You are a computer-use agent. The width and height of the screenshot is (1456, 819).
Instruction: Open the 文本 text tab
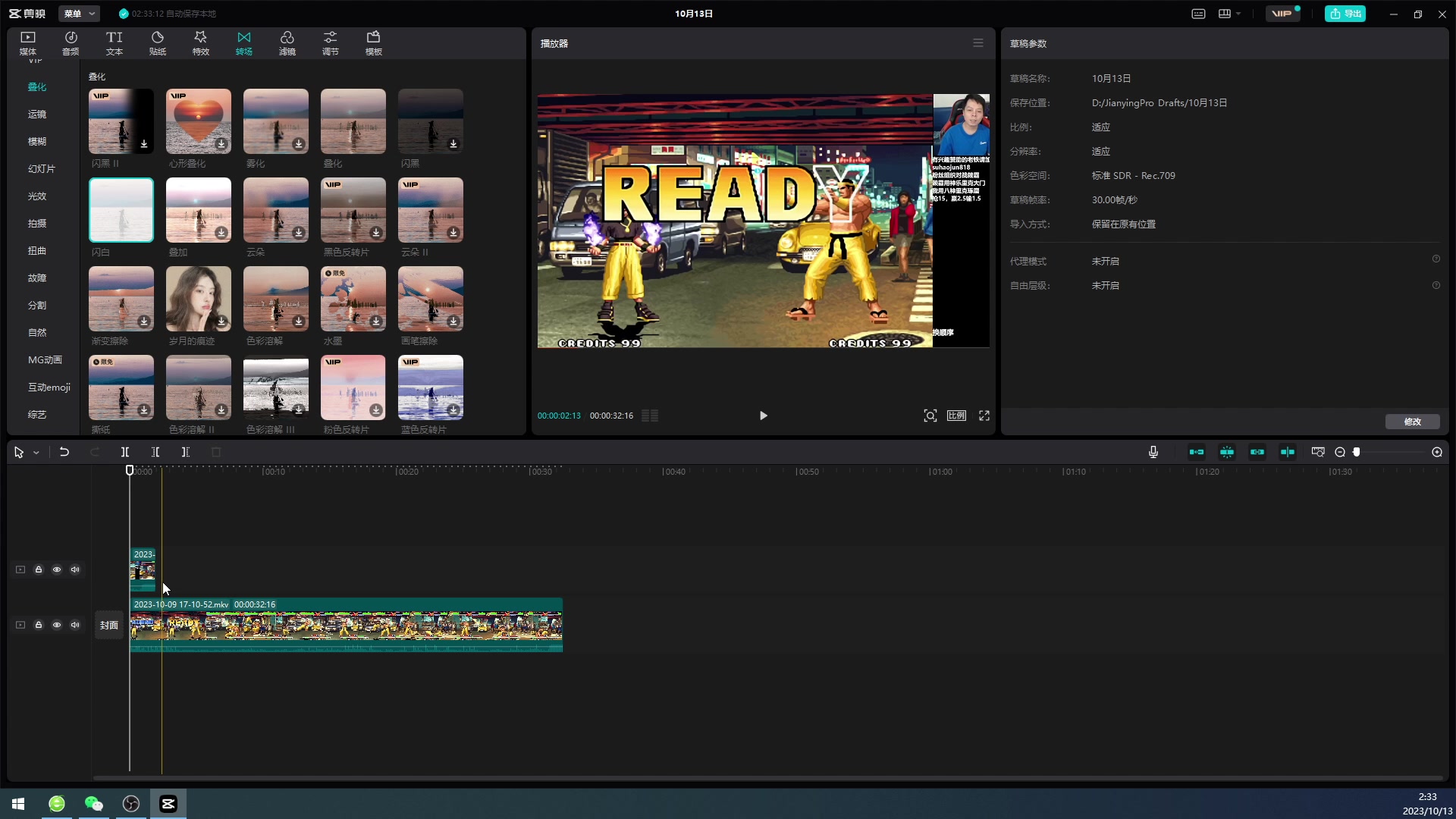pos(114,43)
